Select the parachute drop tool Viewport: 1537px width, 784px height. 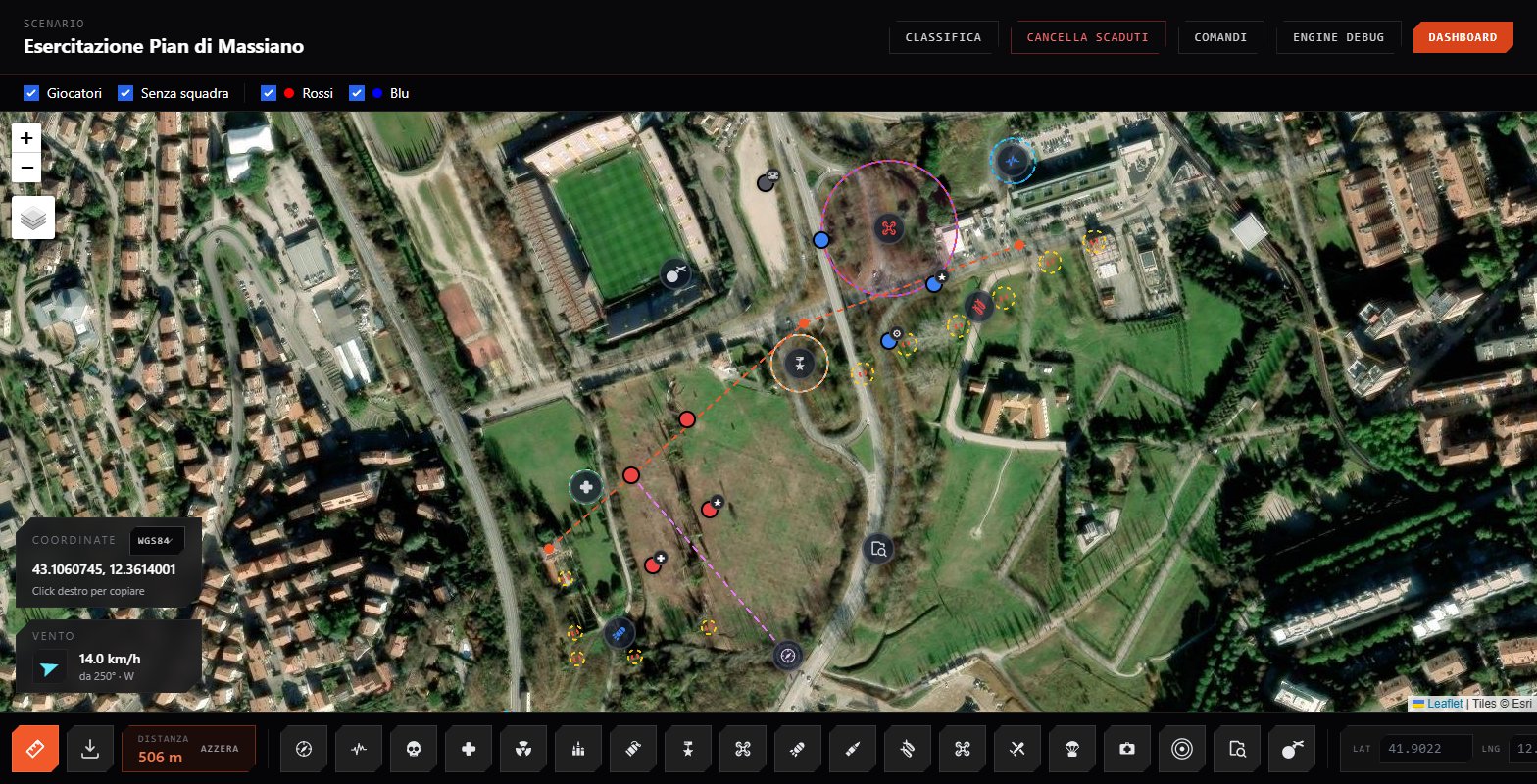(1072, 749)
